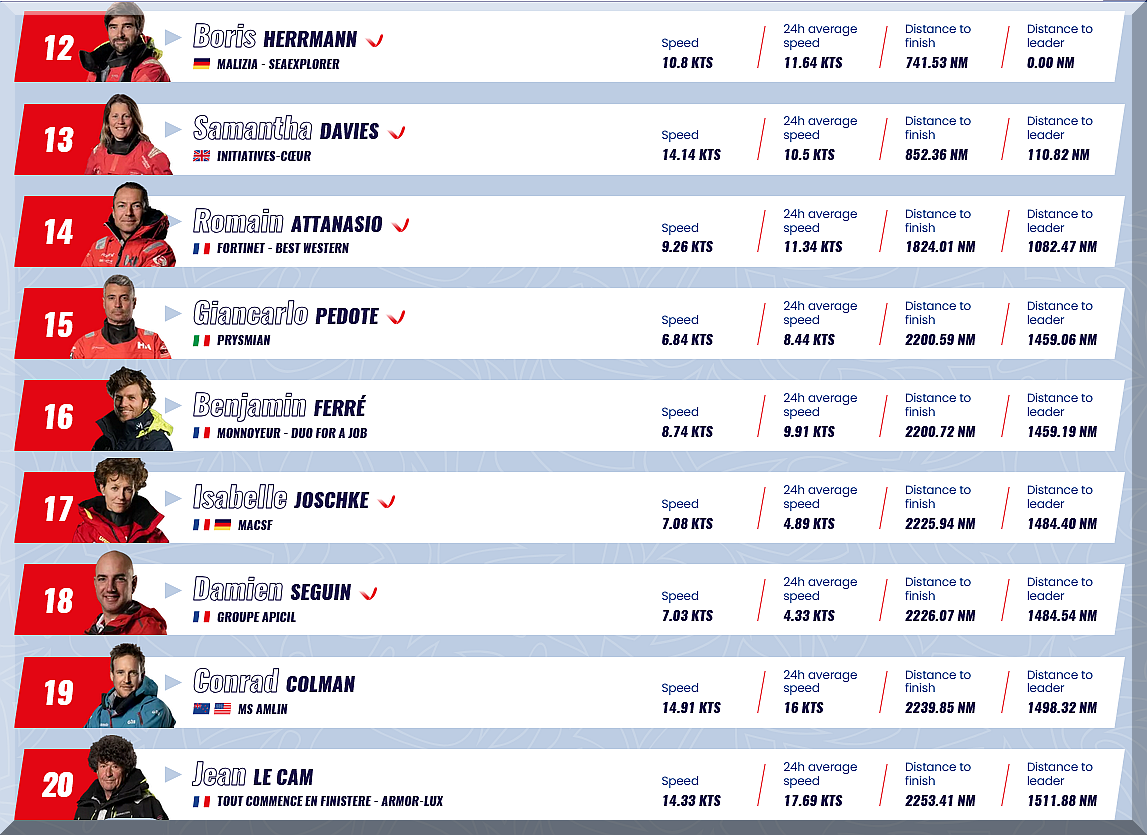
Task: Click the UK flag beside Initiatives-Cœur
Action: (202, 156)
